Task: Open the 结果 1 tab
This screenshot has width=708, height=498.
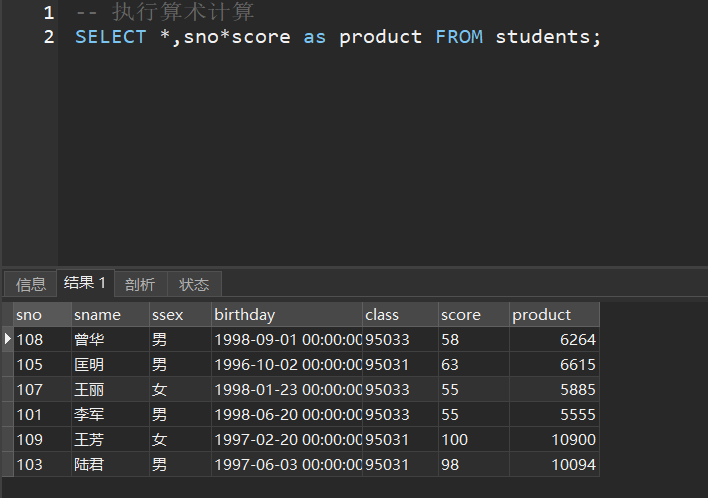Action: (x=85, y=283)
